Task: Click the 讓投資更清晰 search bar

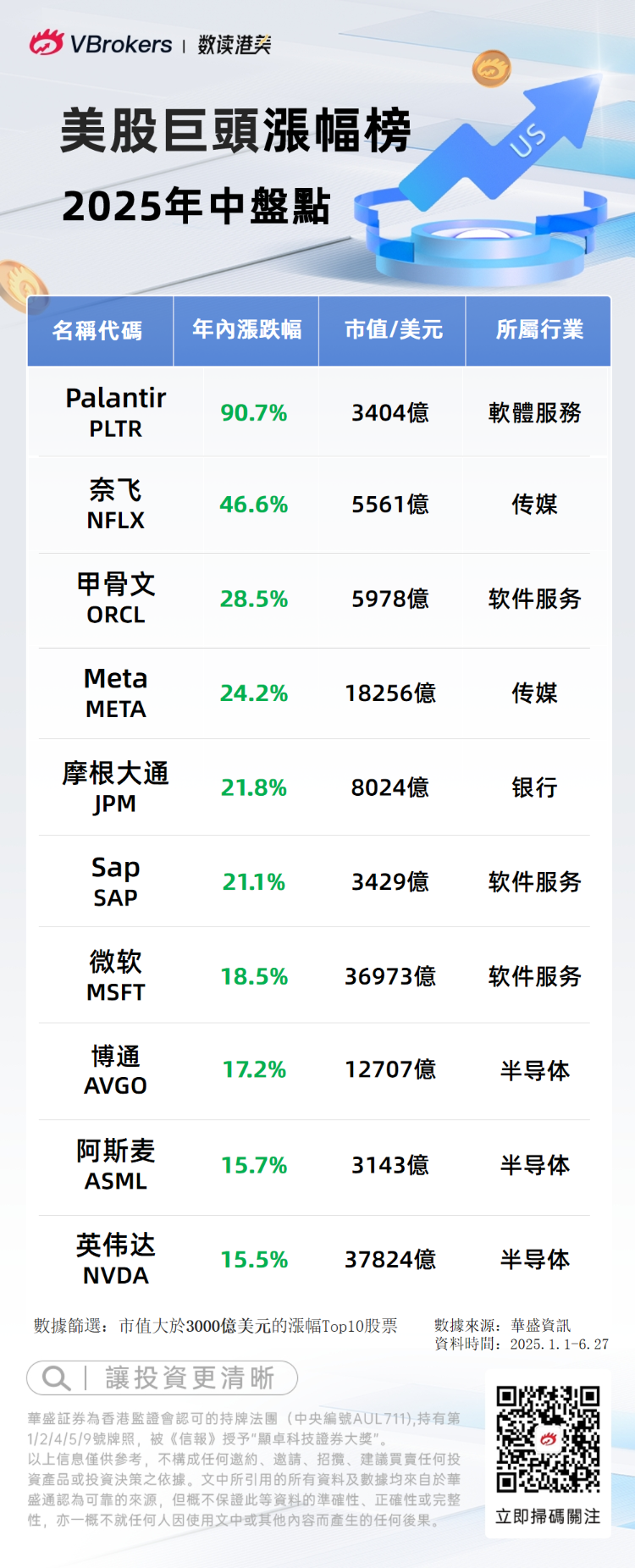Action: [163, 1378]
